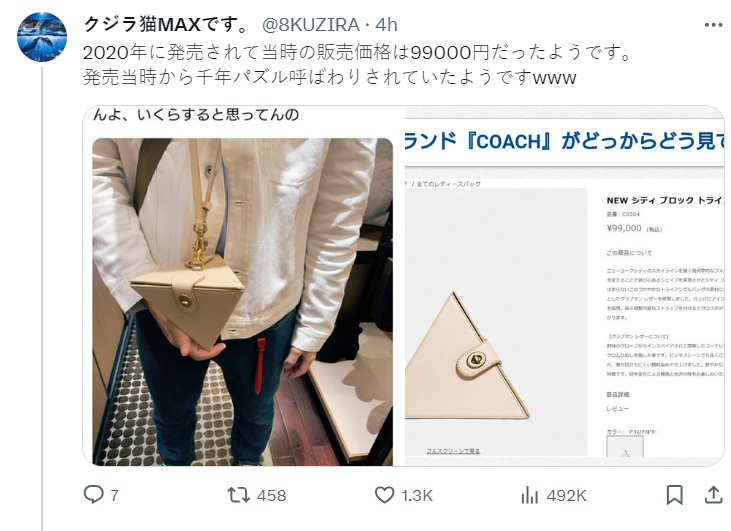
Task: Open the three-dot more options menu
Action: (x=713, y=25)
